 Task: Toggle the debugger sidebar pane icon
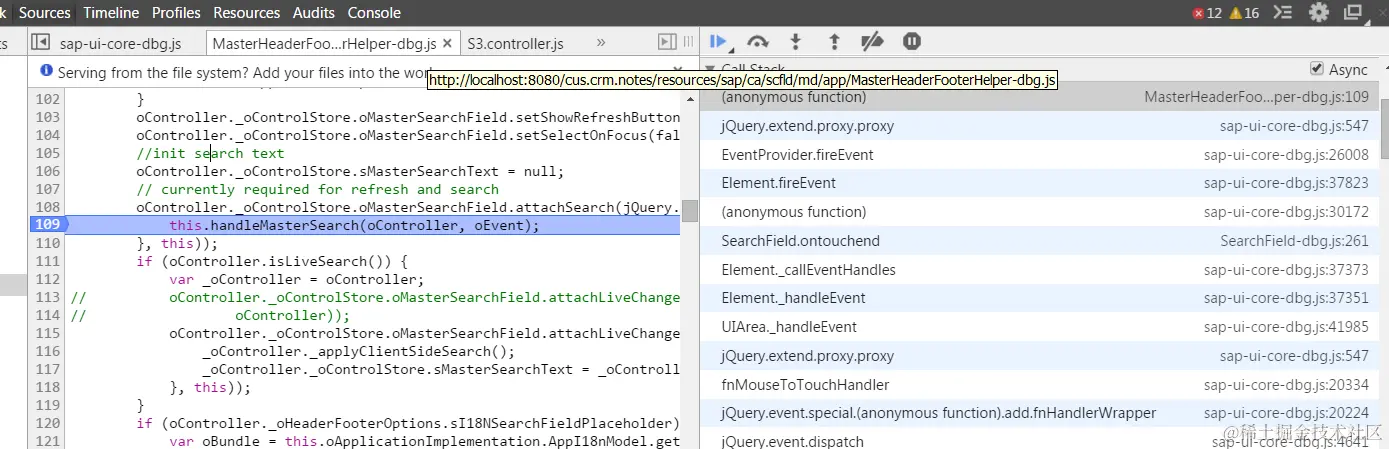(x=667, y=42)
